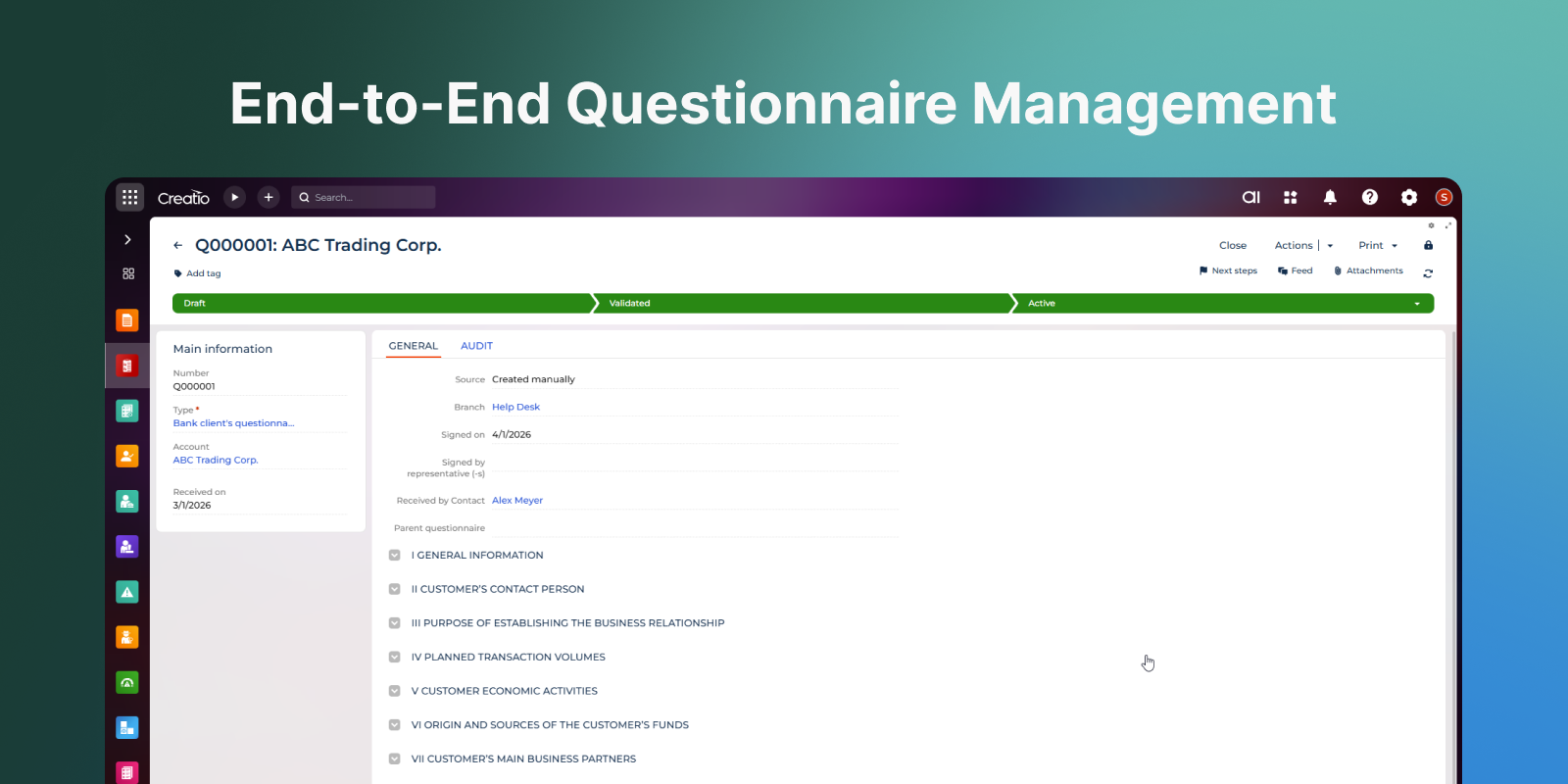
Task: Switch to the AUDIT tab
Action: 476,346
